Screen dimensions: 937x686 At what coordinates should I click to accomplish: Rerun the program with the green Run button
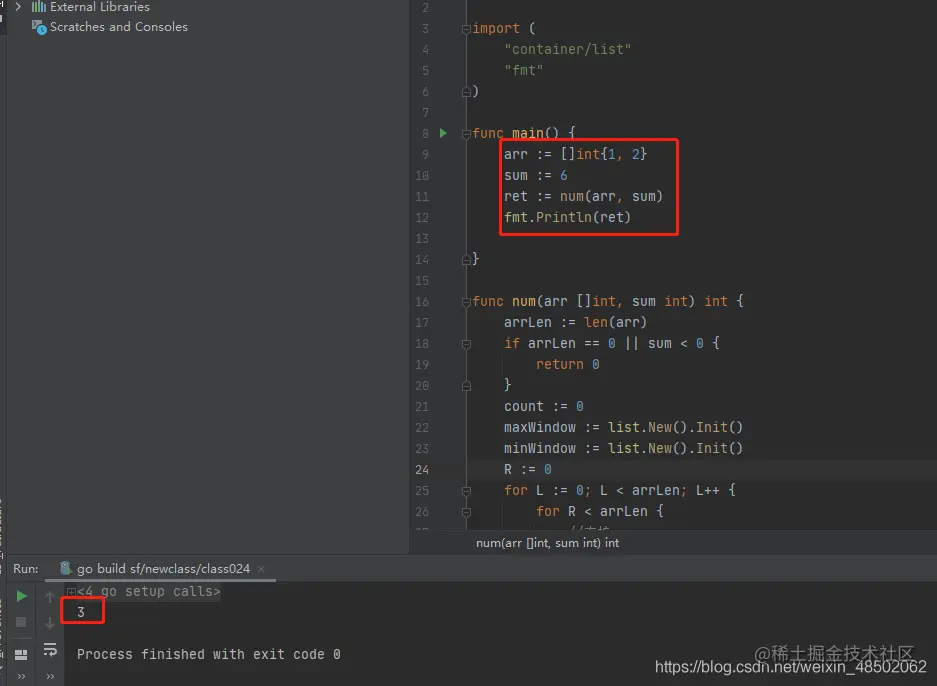22,596
